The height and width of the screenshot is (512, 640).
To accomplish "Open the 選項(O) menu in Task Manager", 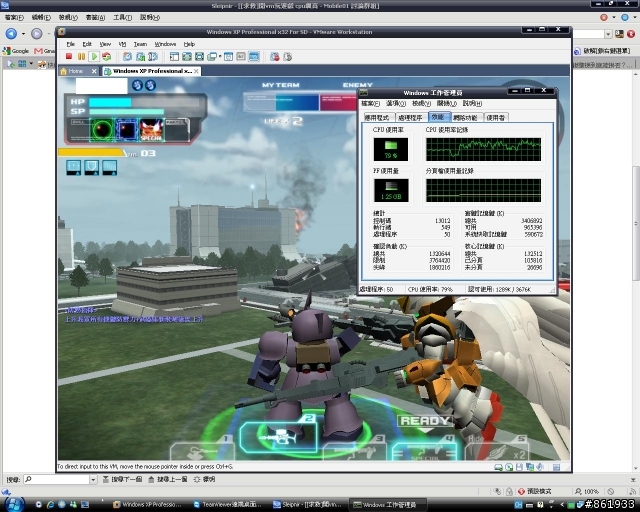I will click(x=396, y=103).
